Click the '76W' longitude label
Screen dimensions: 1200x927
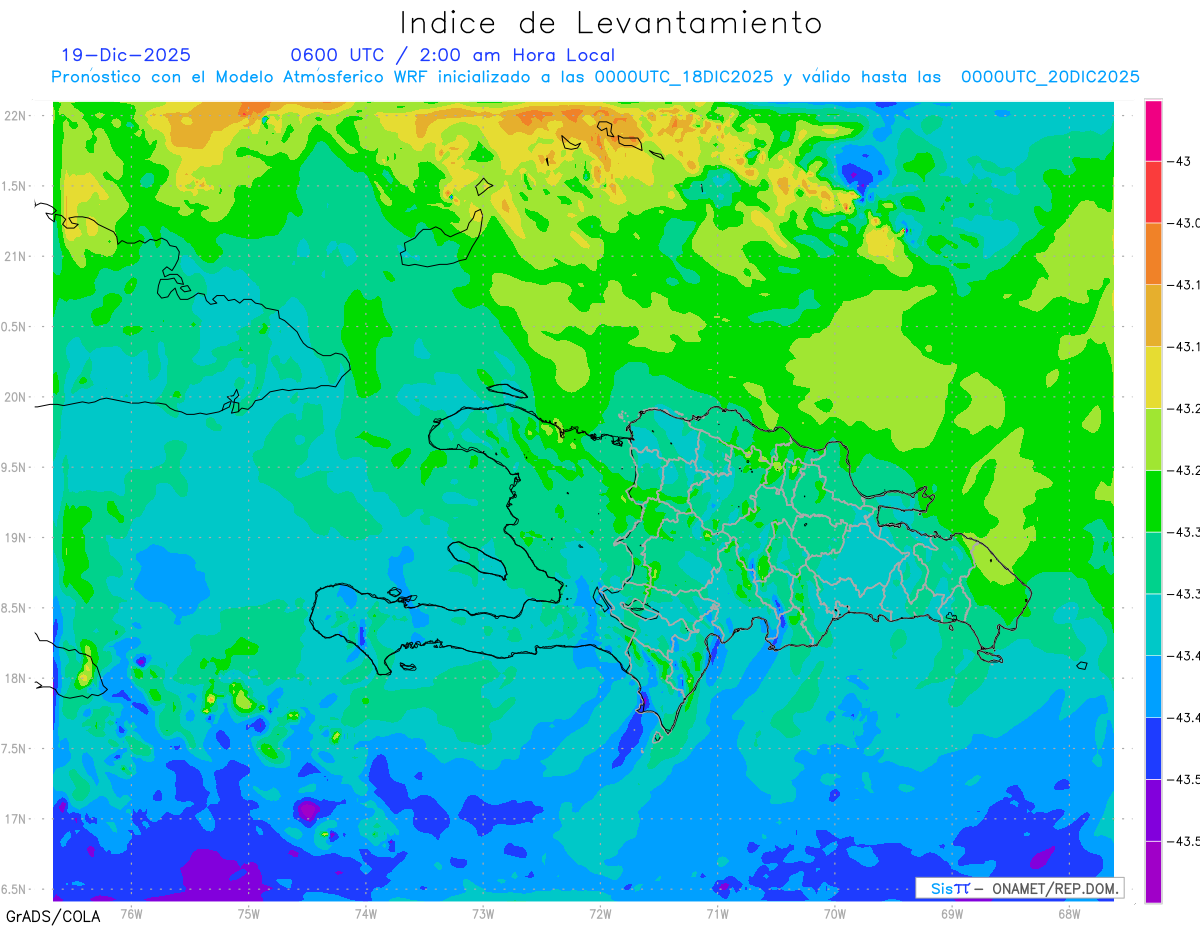131,913
